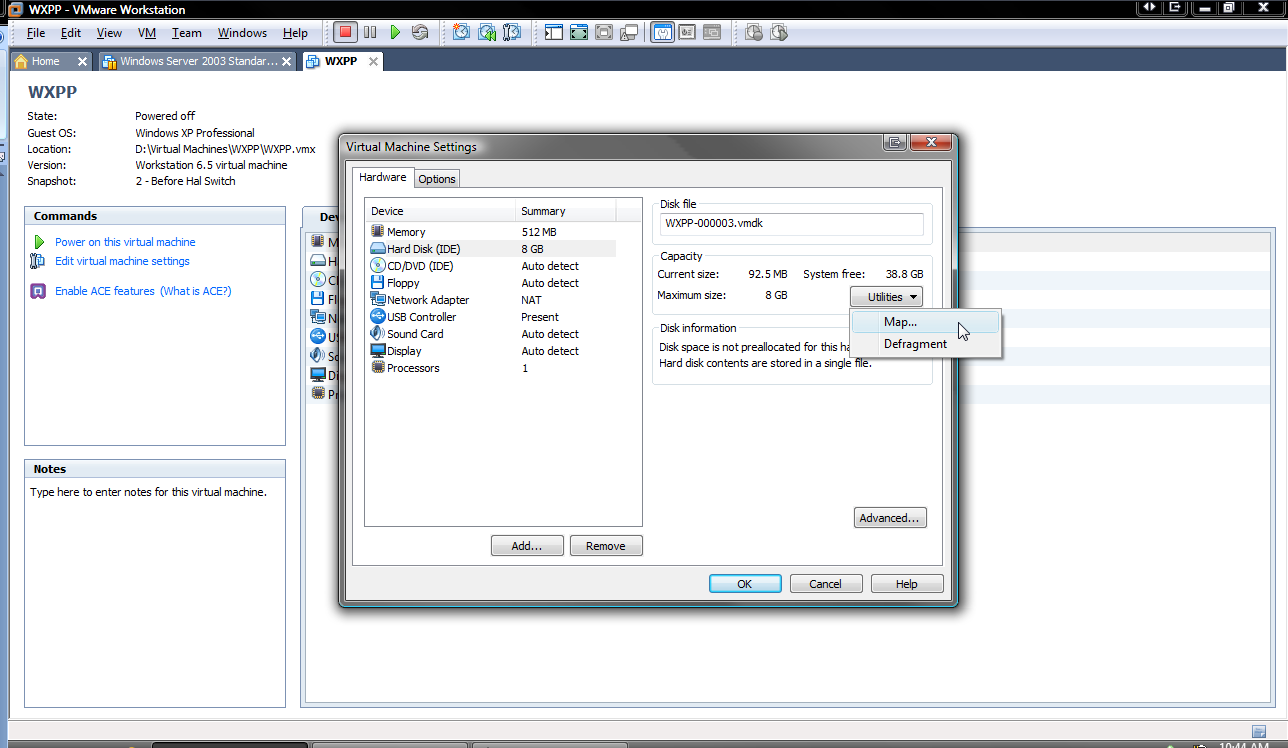Click the Reset toolbar icon
Image resolution: width=1288 pixels, height=748 pixels.
click(x=420, y=32)
